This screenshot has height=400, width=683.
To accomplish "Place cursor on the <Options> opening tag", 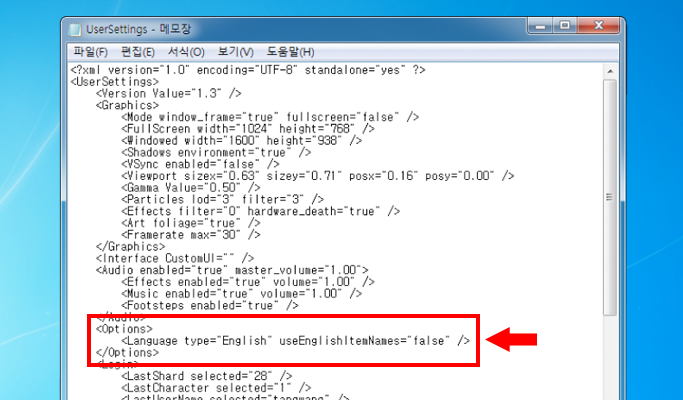I will pos(124,329).
